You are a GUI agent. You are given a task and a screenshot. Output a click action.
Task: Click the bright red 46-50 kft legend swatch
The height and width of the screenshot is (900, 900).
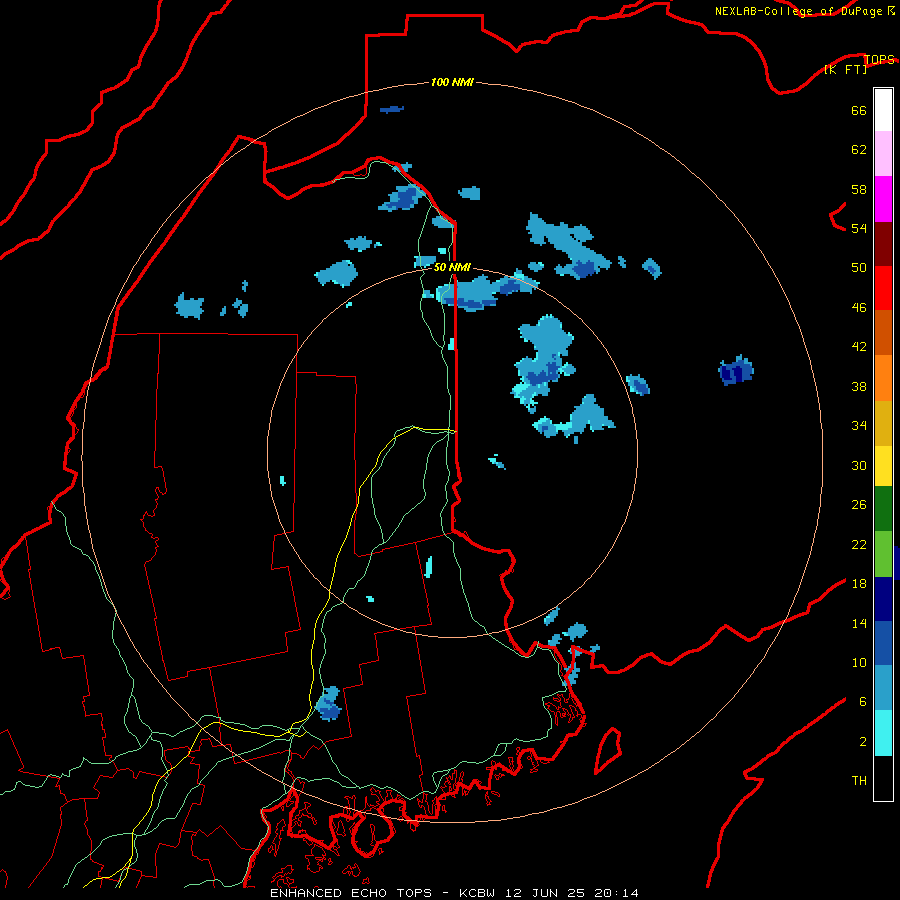(x=883, y=288)
